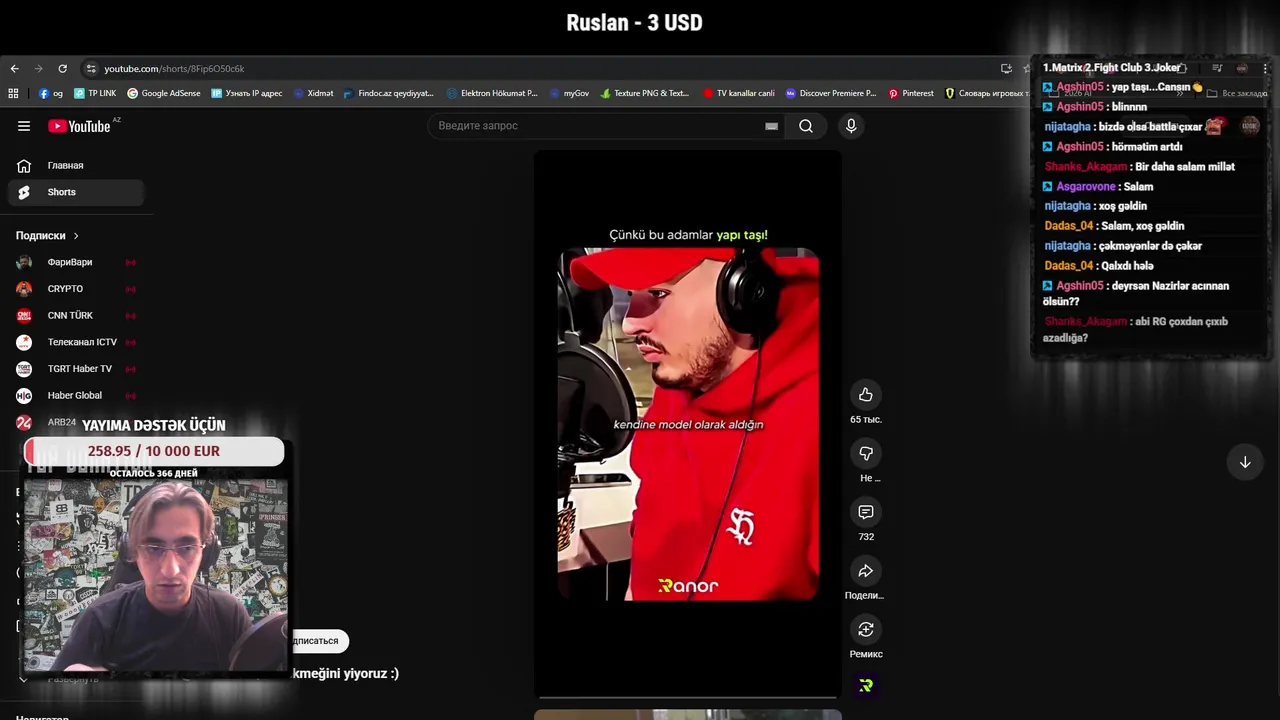1280x720 pixels.
Task: Select Shorts in the sidebar
Action: 76,192
